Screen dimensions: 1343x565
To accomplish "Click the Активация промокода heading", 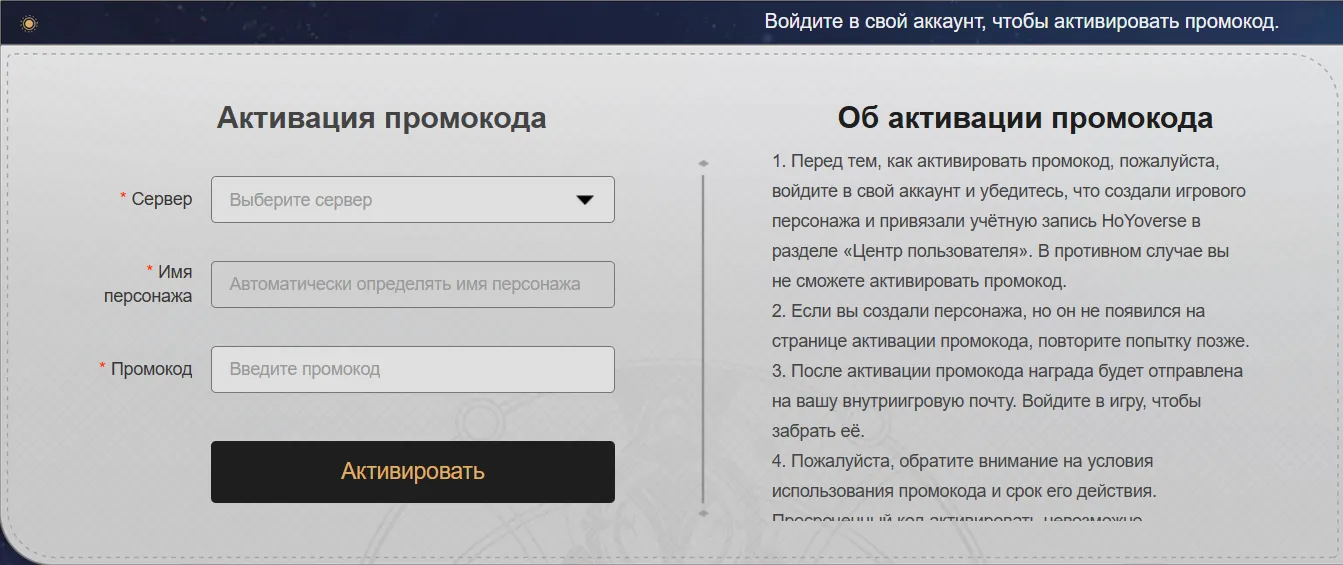I will 382,118.
